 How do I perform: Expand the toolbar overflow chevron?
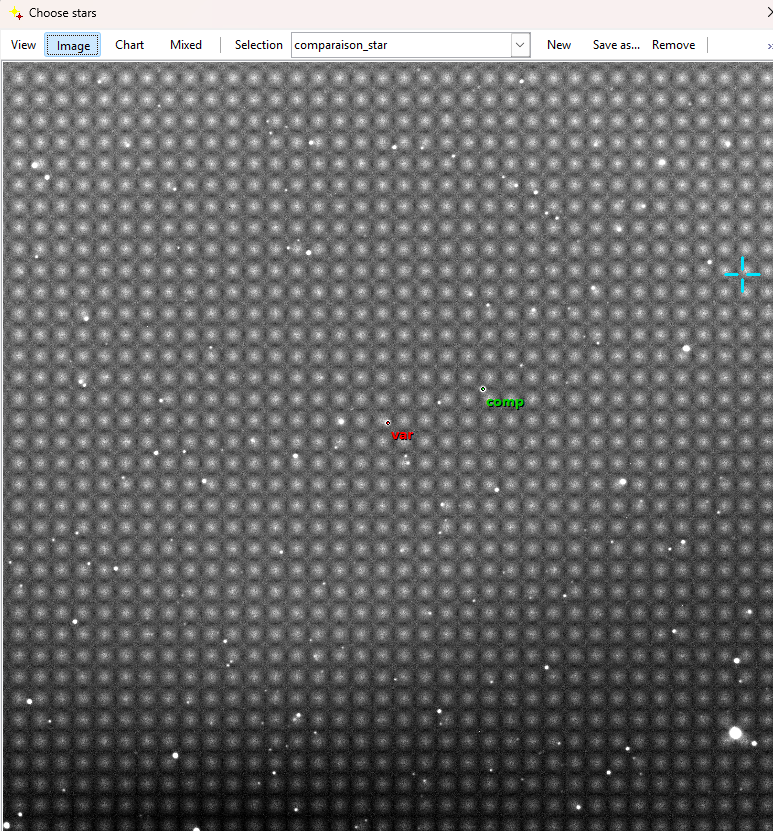[768, 46]
